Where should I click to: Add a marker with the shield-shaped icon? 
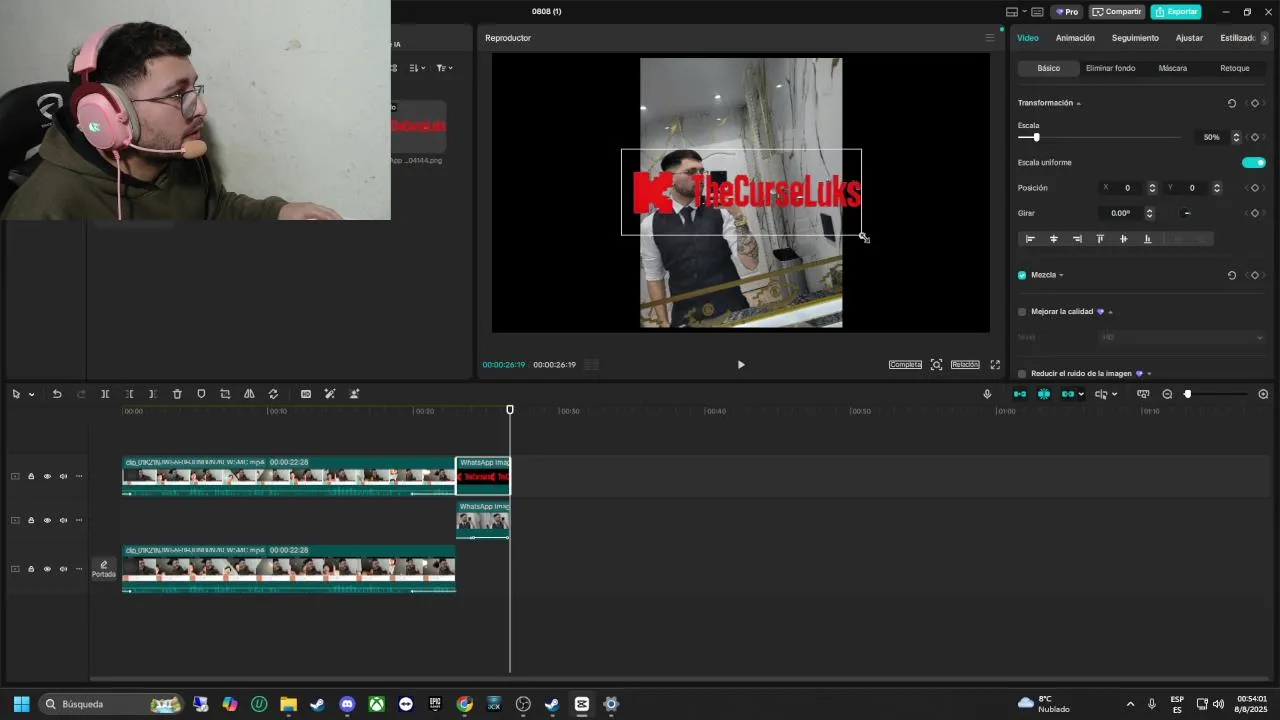coord(201,394)
